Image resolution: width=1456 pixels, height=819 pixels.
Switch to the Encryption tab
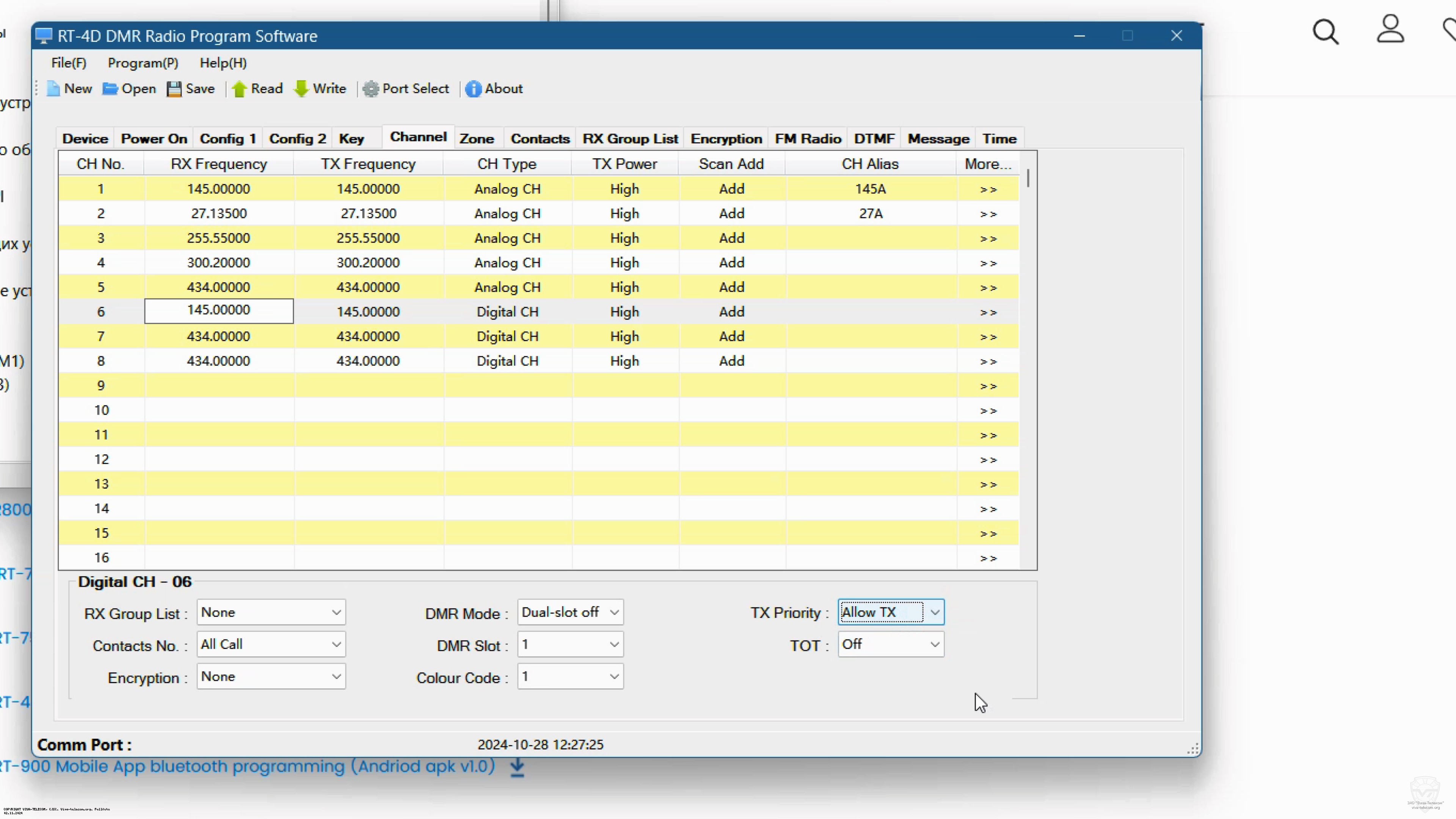point(726,138)
